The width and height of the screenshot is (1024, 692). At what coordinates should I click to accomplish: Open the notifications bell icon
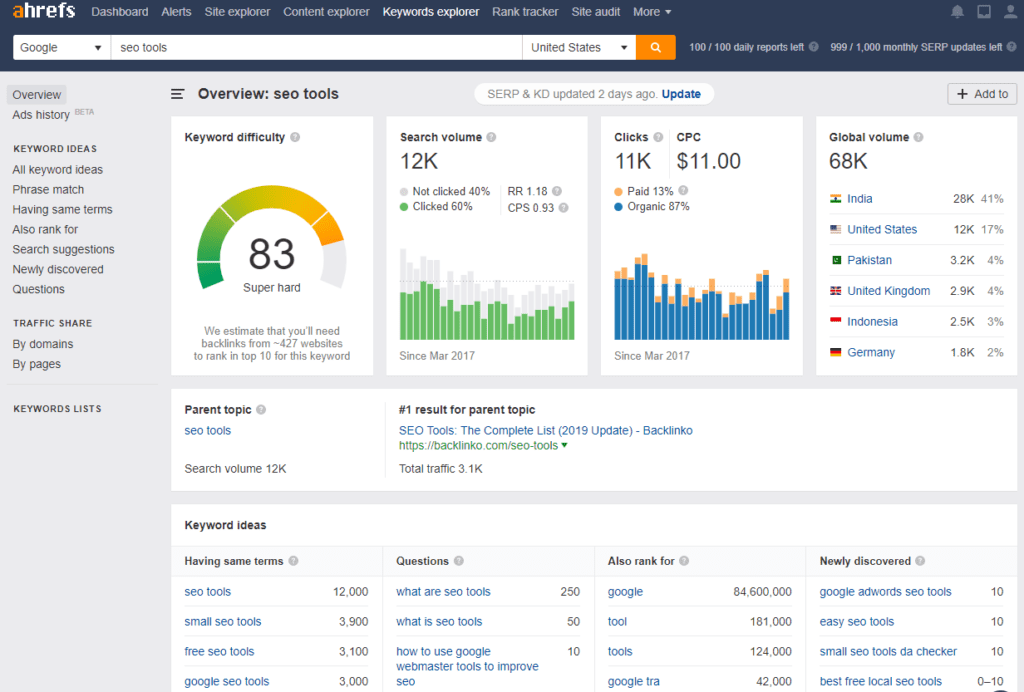[957, 12]
